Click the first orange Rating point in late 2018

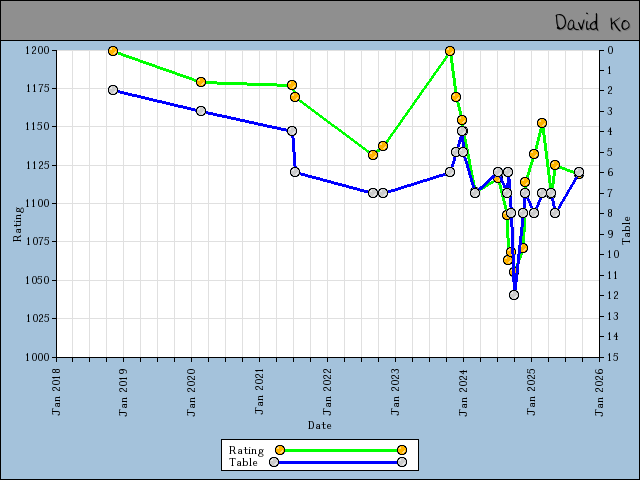(113, 51)
